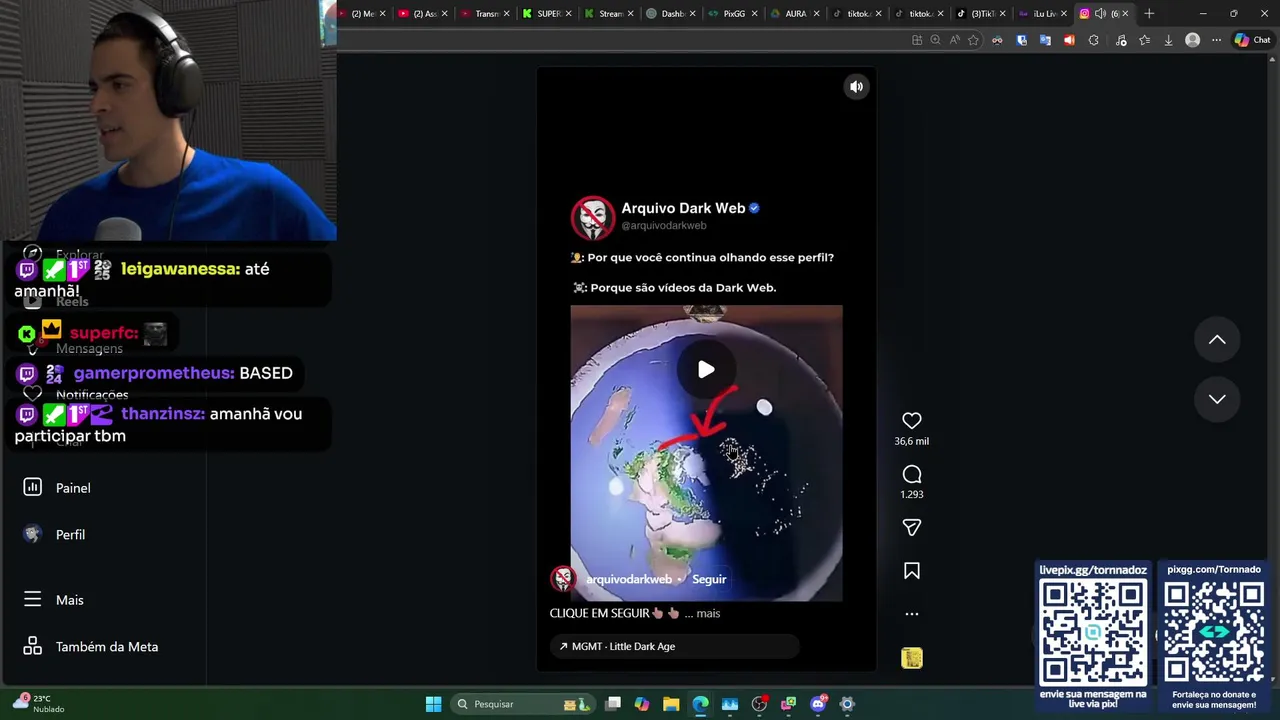Open Perfil in the Instagram sidebar
The image size is (1280, 720).
[70, 535]
